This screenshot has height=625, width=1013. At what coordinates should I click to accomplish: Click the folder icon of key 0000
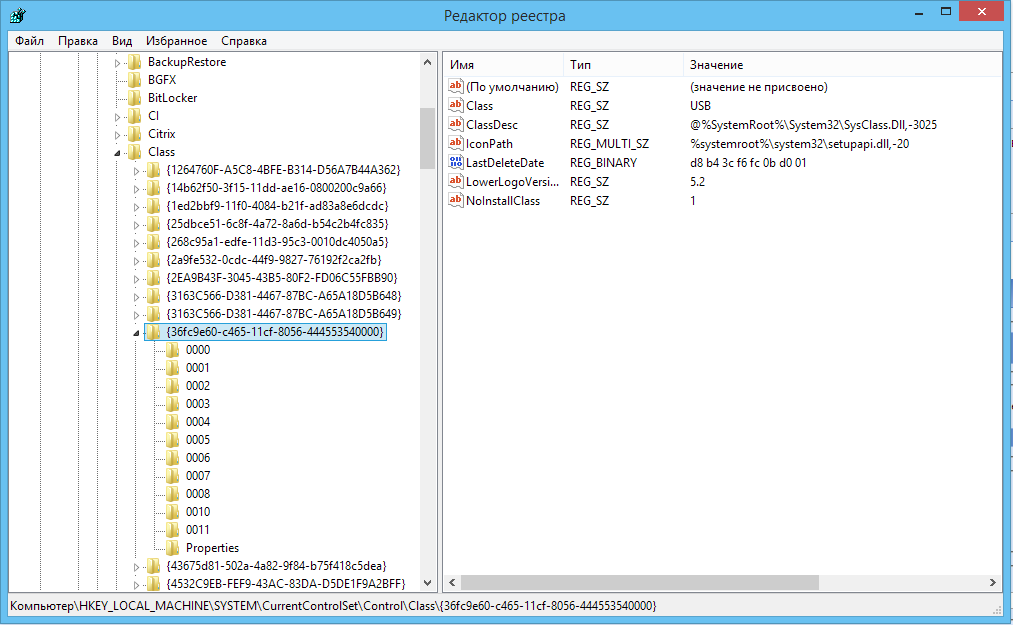coord(173,350)
